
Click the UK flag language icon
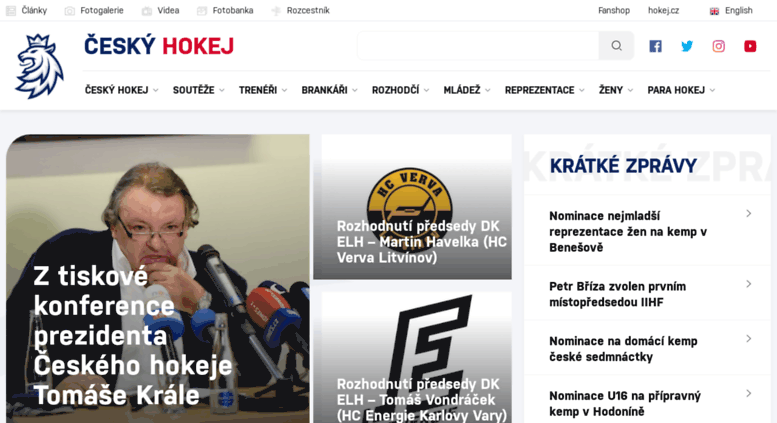pyautogui.click(x=714, y=11)
